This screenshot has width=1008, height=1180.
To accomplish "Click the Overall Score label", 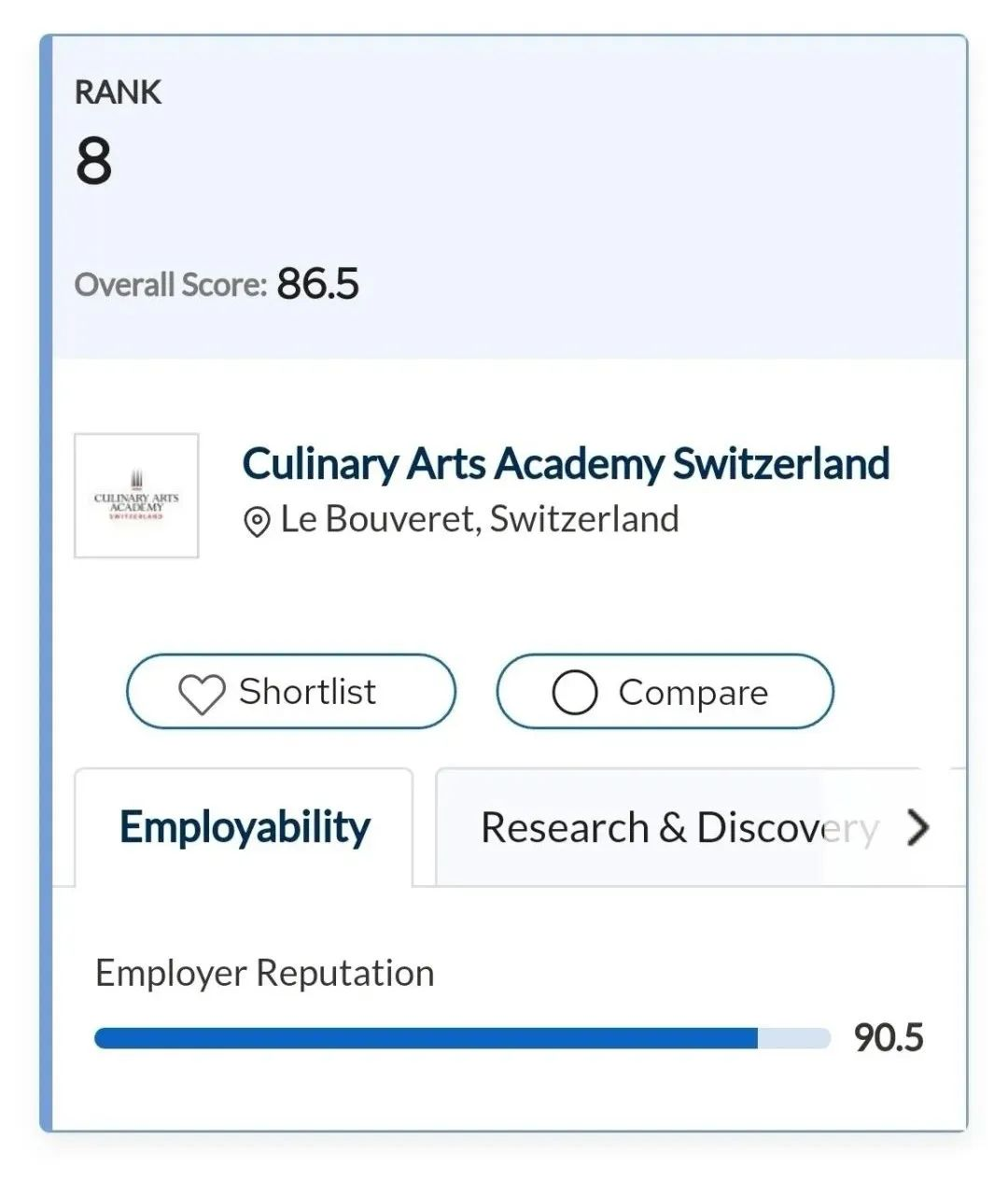I will coord(171,285).
